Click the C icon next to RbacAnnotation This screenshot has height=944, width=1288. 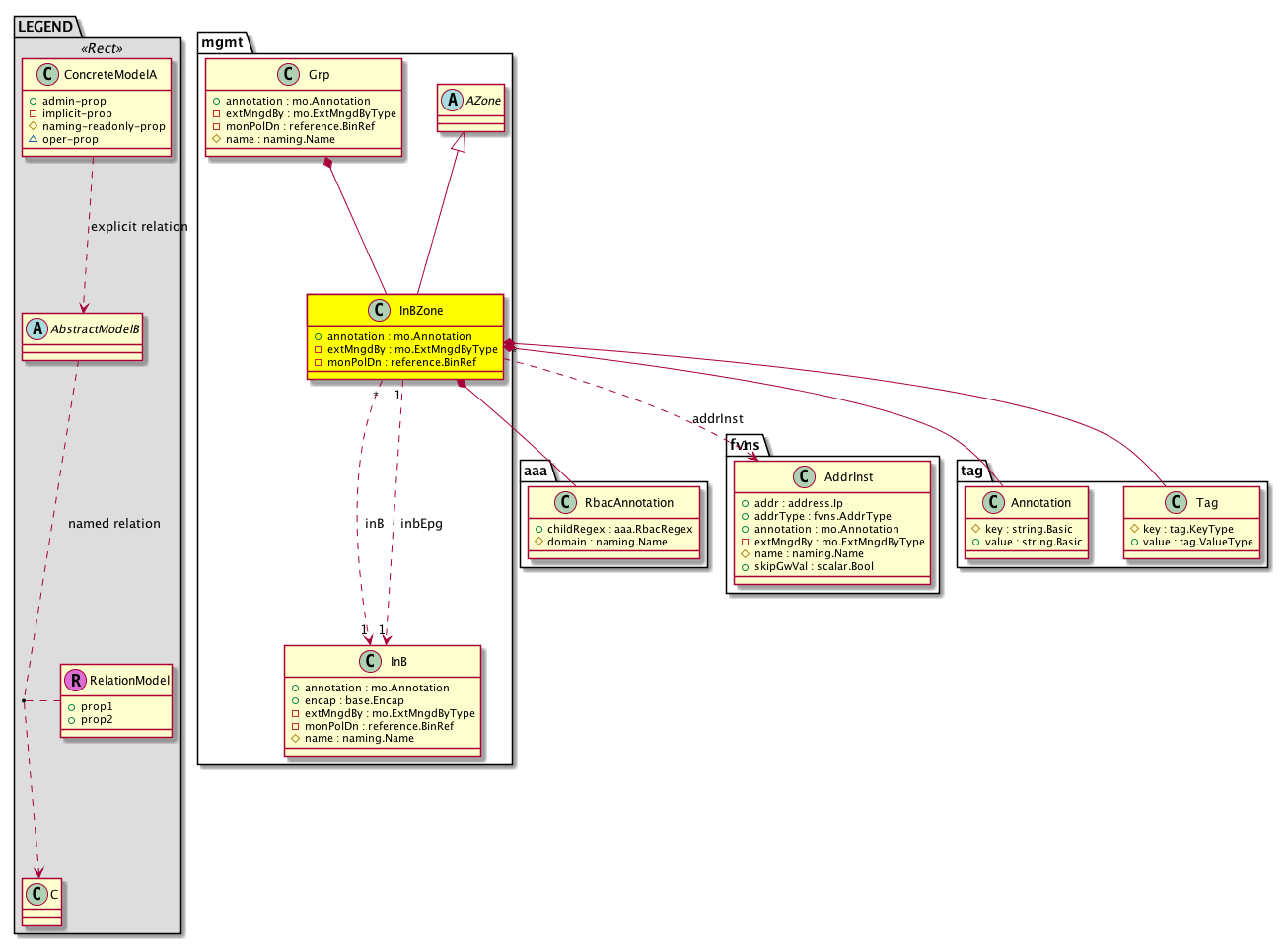pyautogui.click(x=565, y=502)
